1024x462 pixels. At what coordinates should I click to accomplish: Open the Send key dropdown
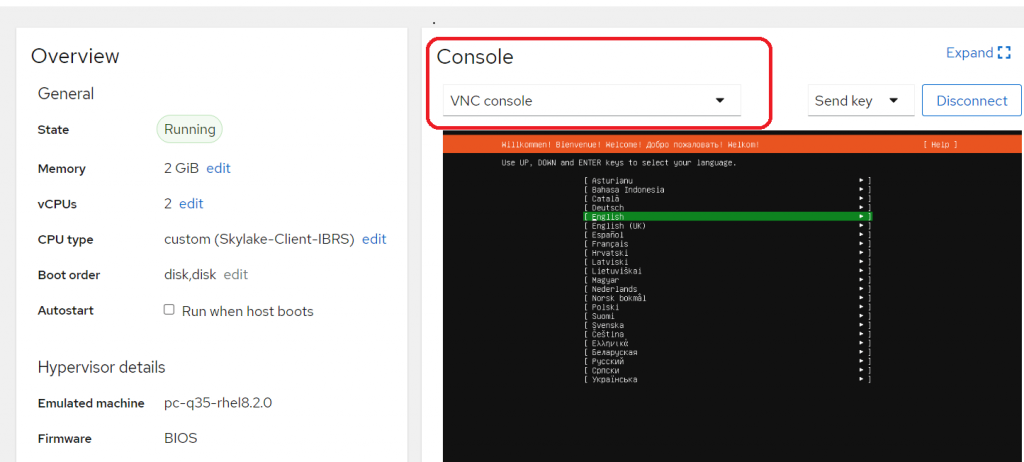point(860,101)
